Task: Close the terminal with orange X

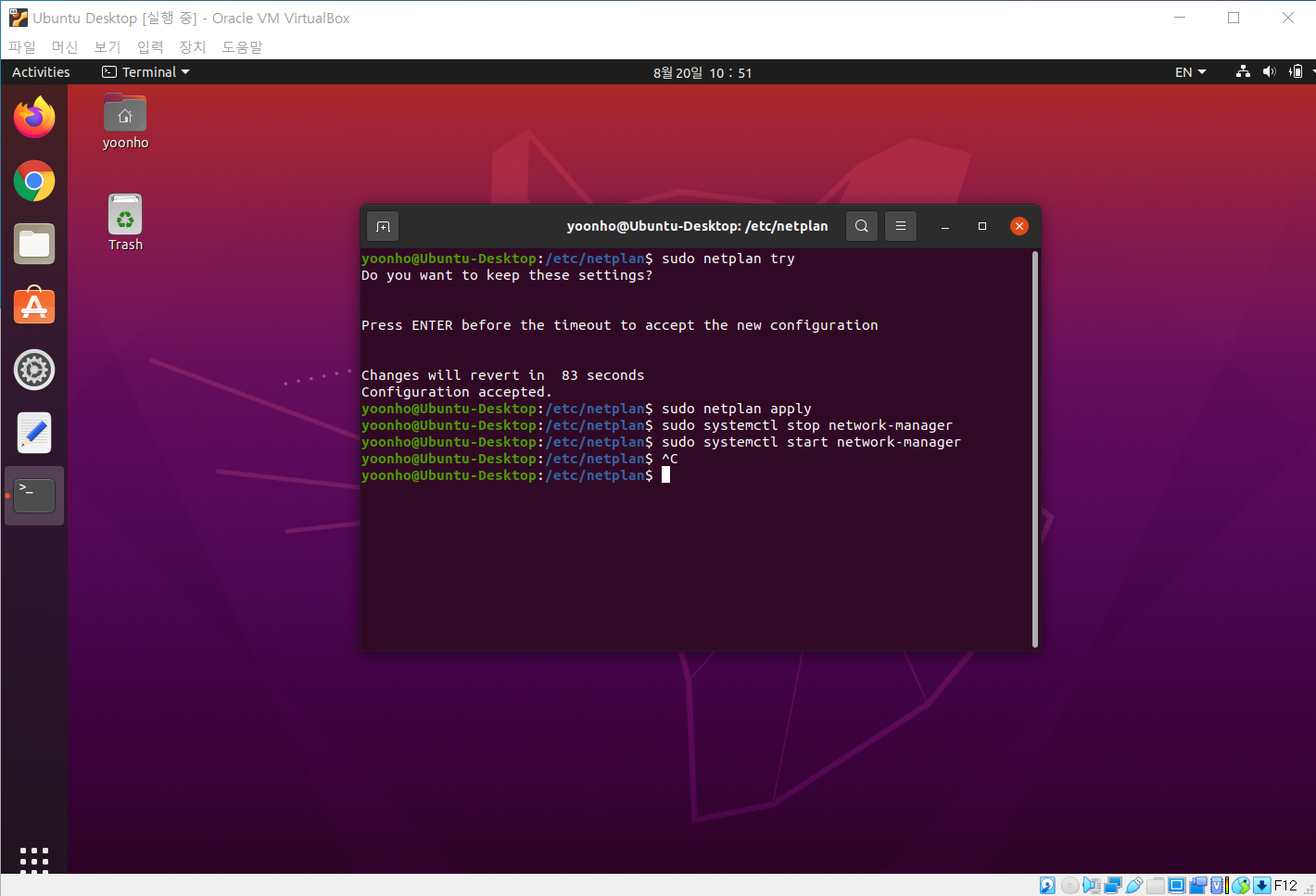Action: 1019,226
